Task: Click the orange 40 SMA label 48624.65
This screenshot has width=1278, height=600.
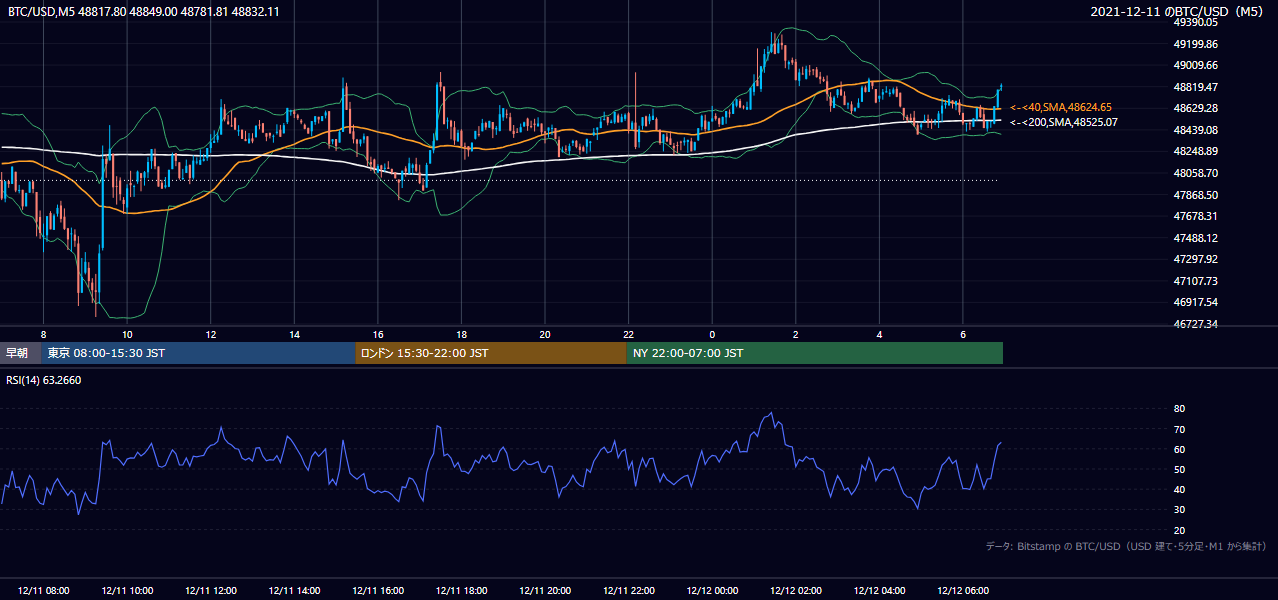Action: tap(1061, 107)
